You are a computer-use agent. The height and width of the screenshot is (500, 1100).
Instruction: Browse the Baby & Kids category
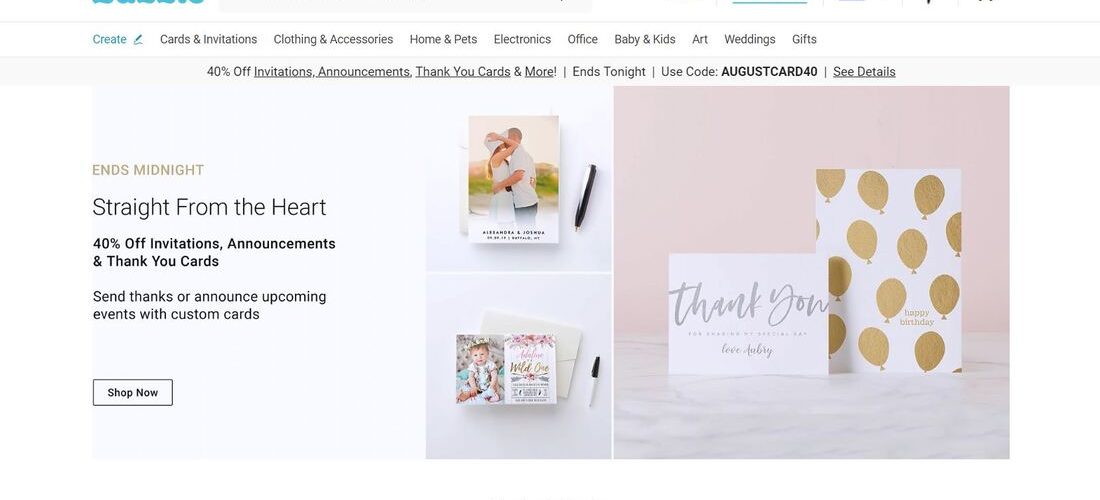[645, 39]
